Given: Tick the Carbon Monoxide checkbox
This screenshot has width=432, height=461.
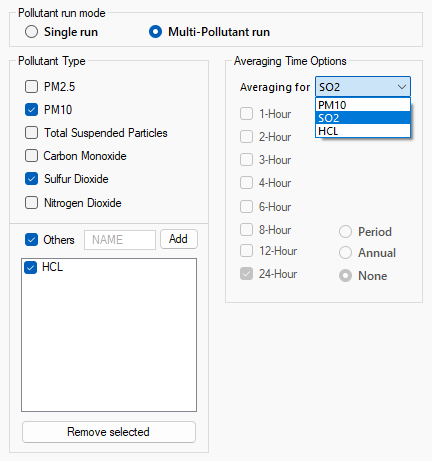Looking at the screenshot, I should [x=31, y=156].
